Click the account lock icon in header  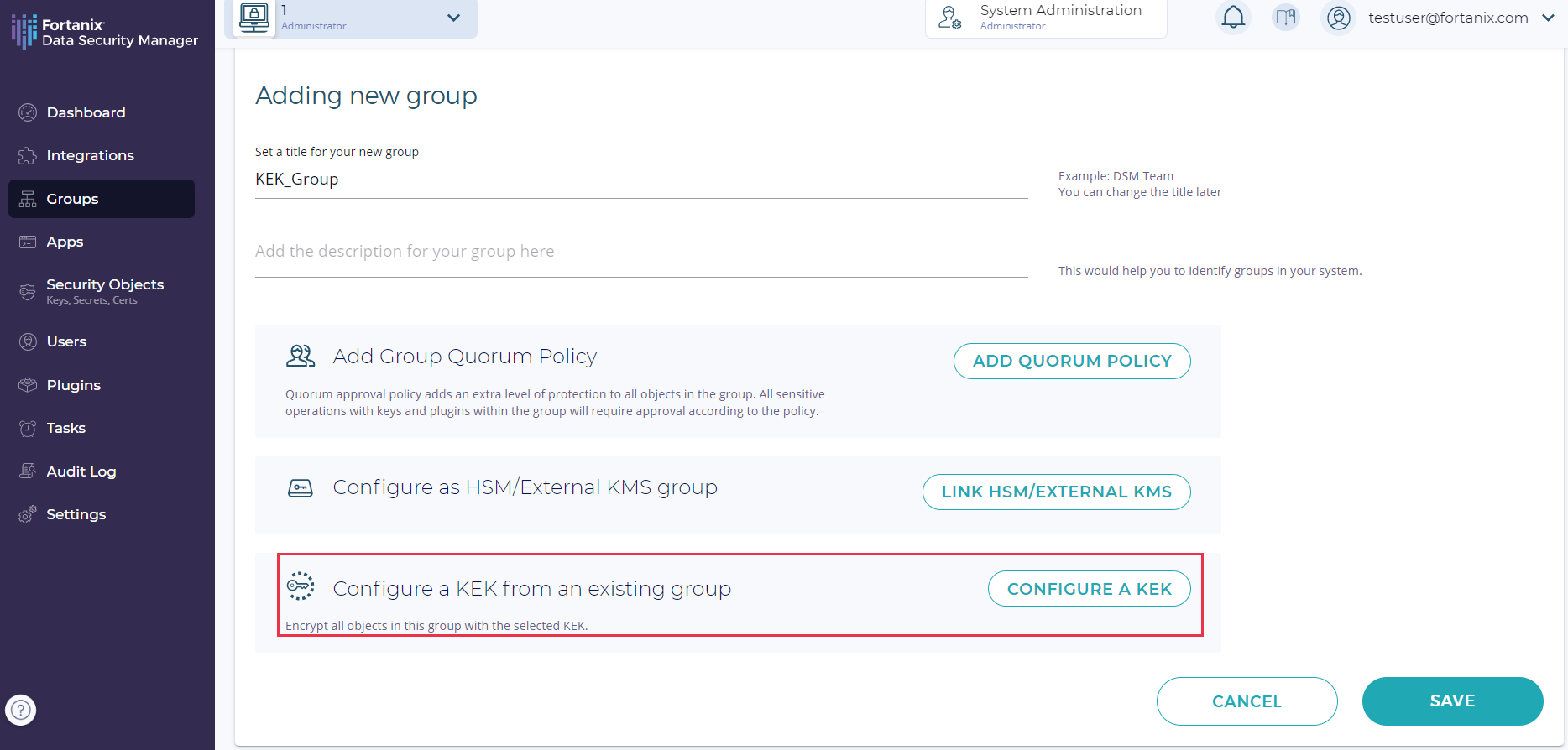(253, 17)
